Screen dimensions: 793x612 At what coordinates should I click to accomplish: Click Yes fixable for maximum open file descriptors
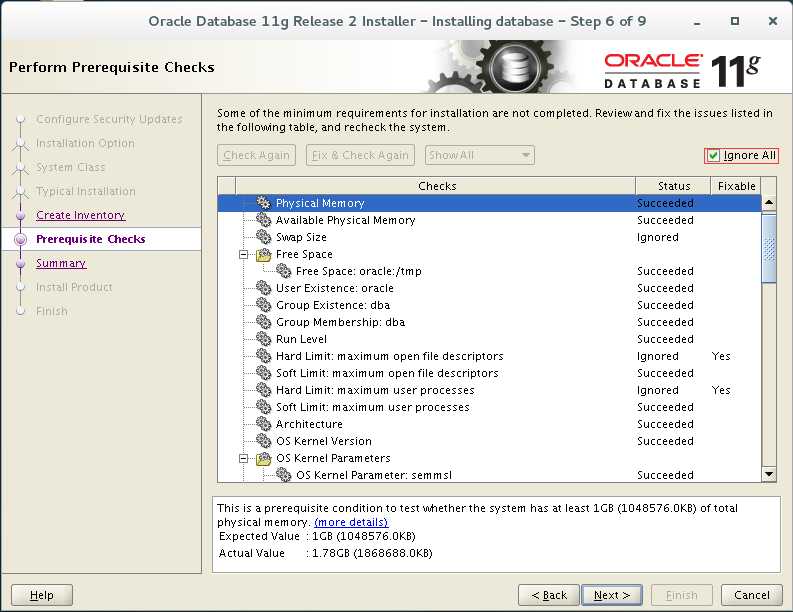(721, 356)
